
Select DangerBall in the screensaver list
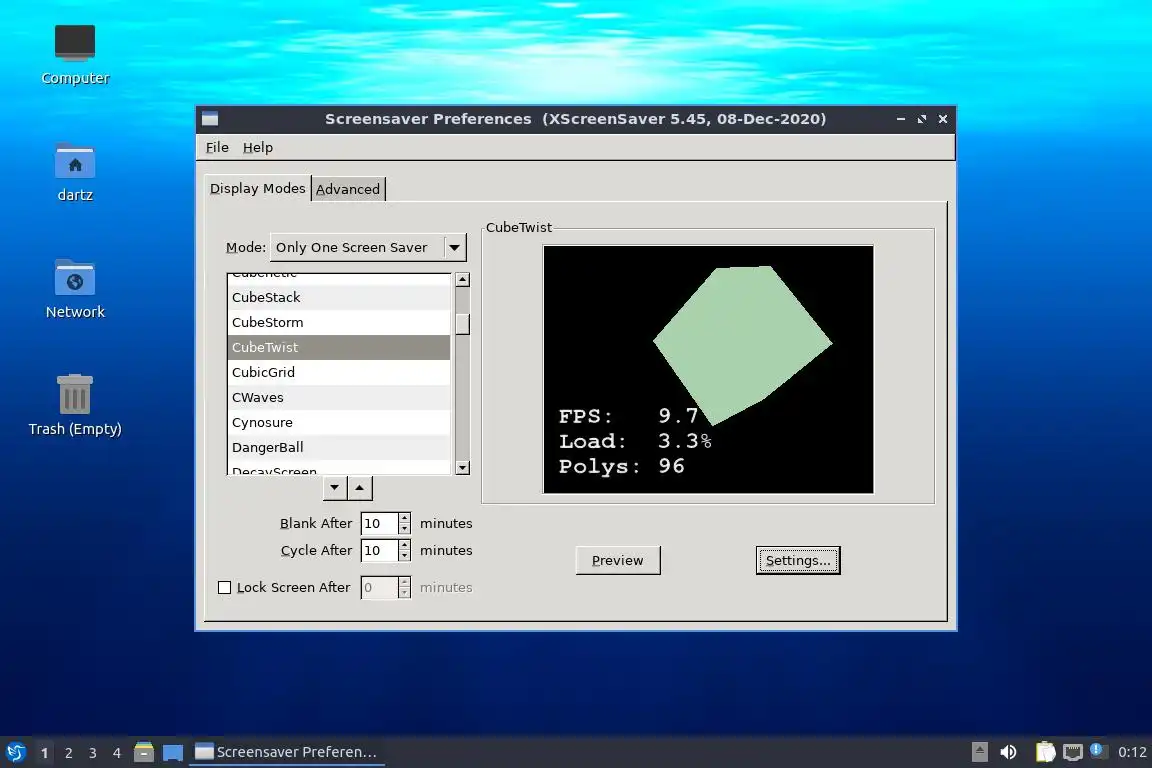pos(339,448)
